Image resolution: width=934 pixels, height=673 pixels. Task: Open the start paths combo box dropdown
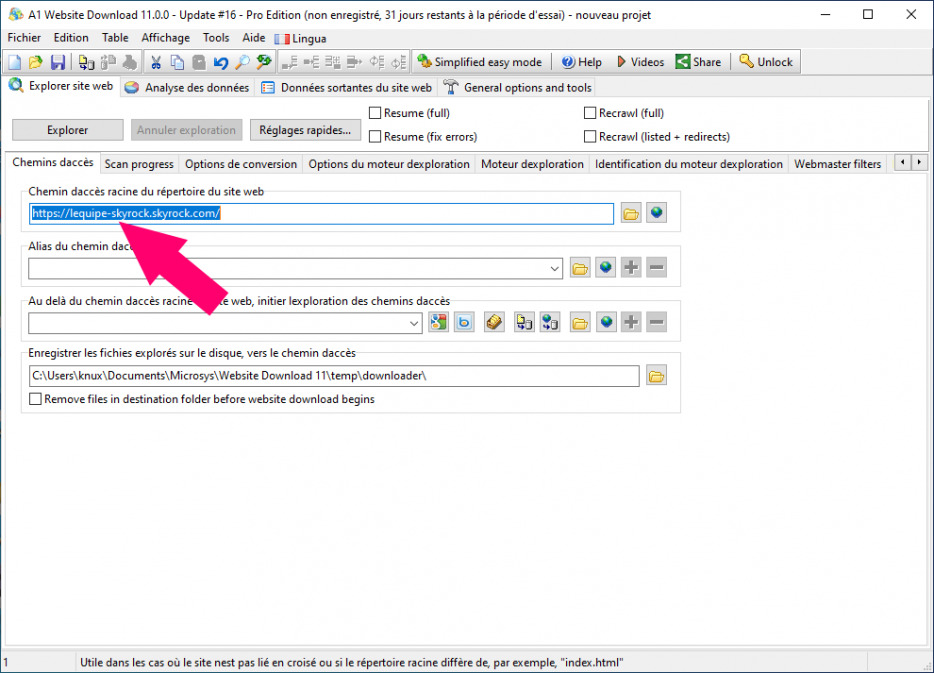pos(414,323)
